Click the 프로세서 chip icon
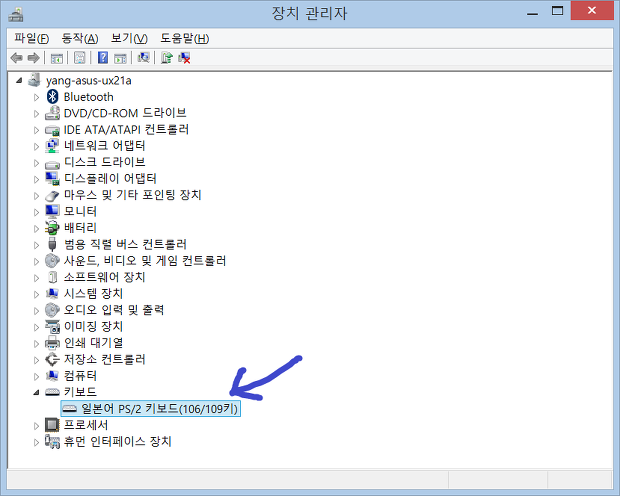This screenshot has width=620, height=496. point(52,425)
